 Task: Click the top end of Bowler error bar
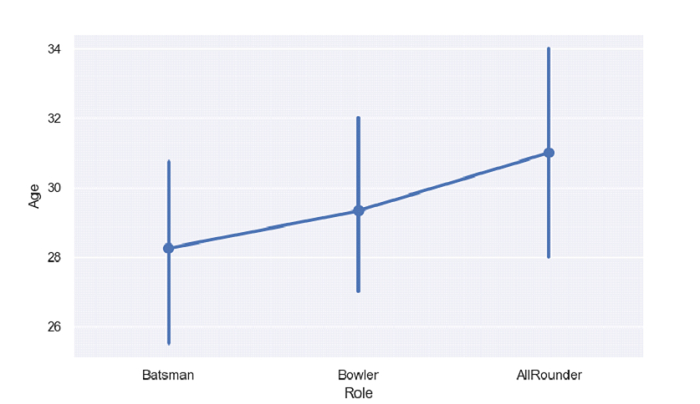358,118
